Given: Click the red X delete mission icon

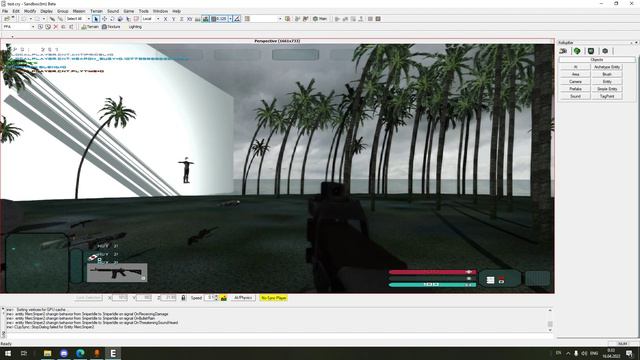Looking at the screenshot, I should click(x=56, y=27).
